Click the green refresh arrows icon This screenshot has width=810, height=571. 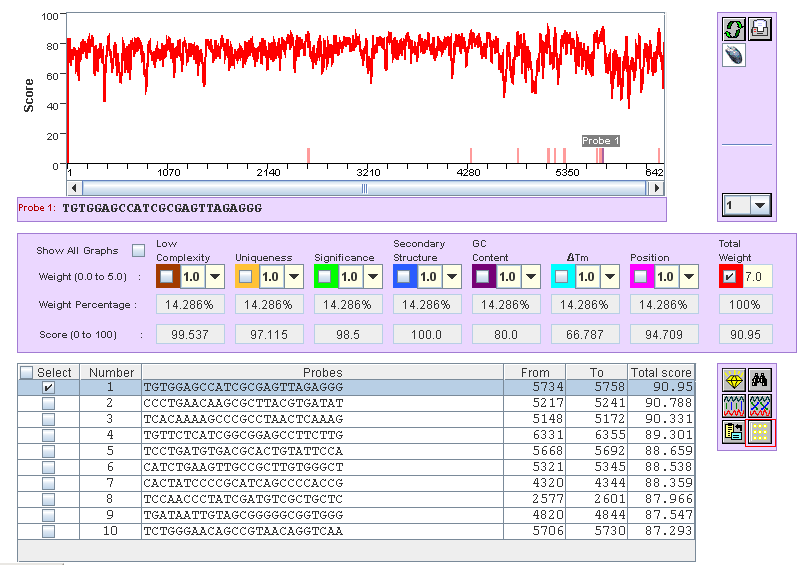tap(734, 29)
